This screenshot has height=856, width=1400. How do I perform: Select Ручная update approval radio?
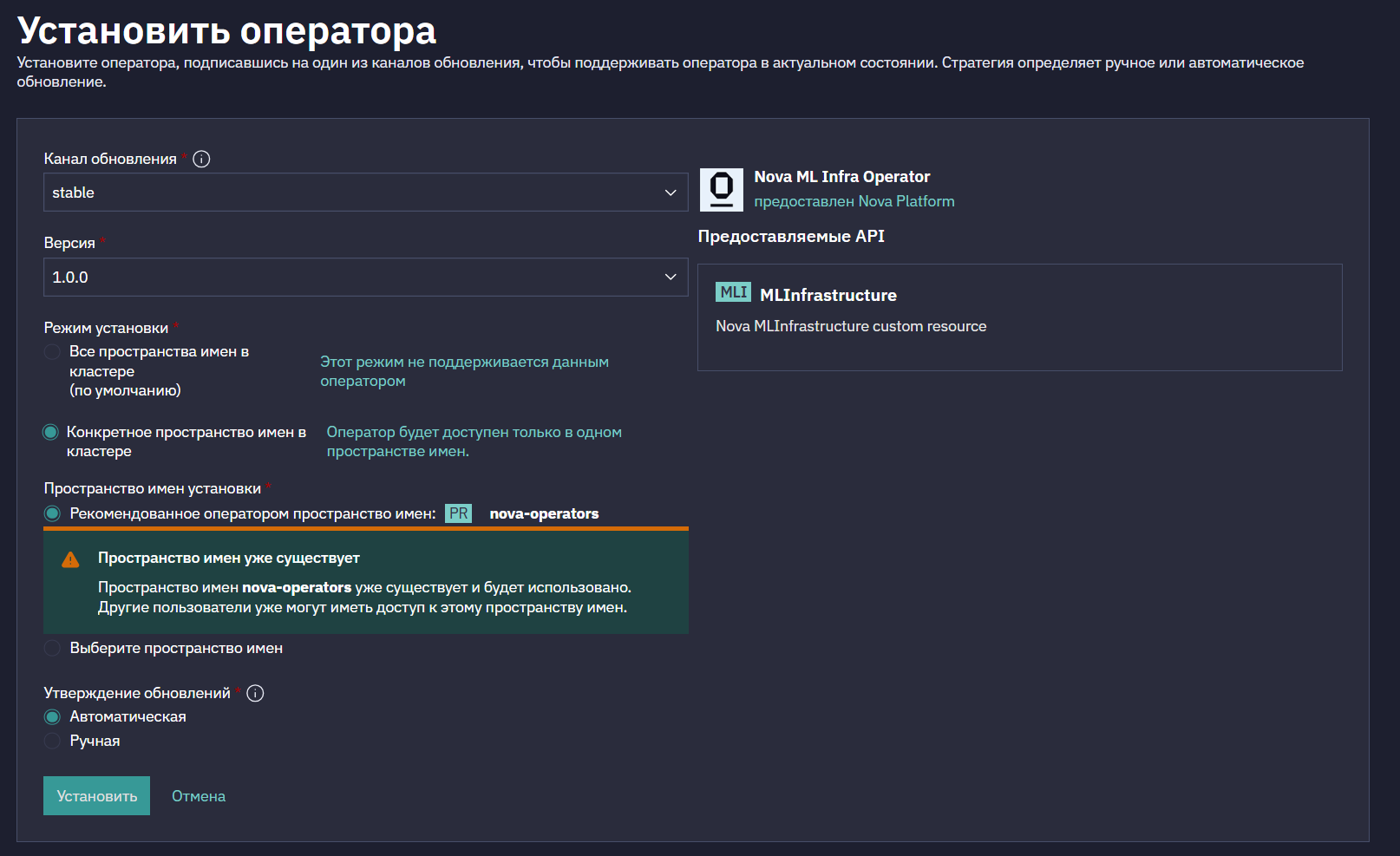coord(52,741)
